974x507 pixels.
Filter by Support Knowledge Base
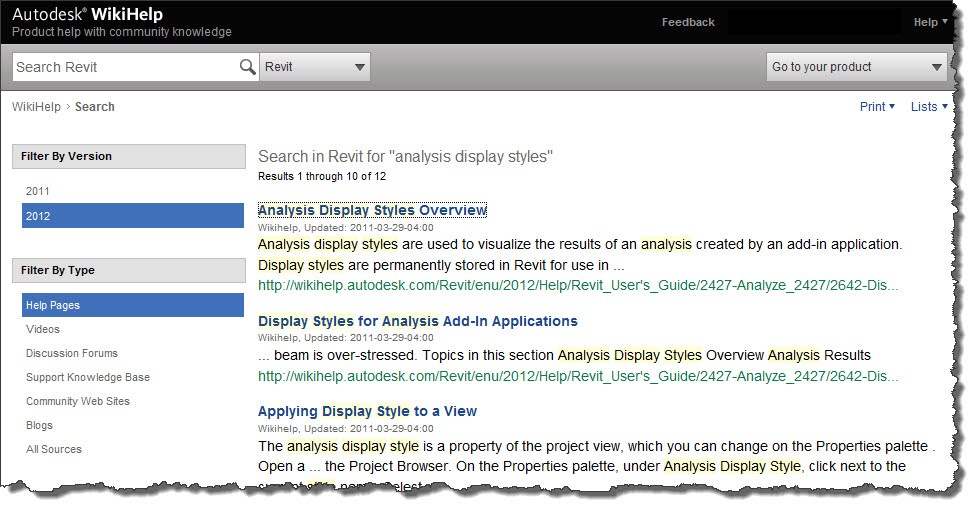[88, 377]
